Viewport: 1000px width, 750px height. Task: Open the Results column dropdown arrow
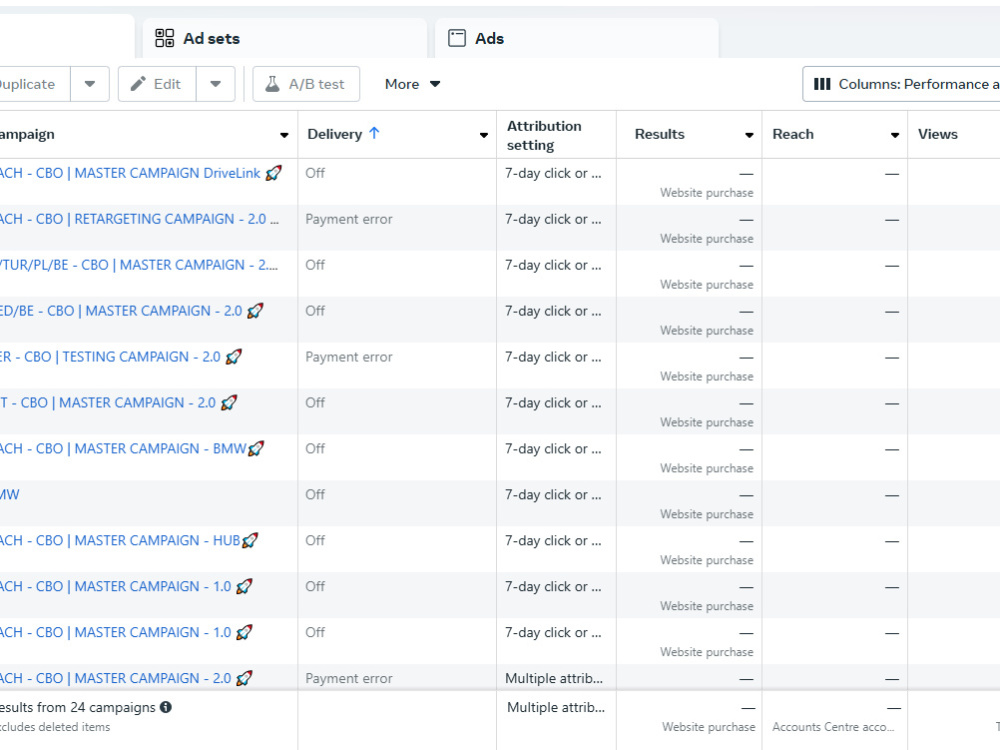[x=749, y=135]
